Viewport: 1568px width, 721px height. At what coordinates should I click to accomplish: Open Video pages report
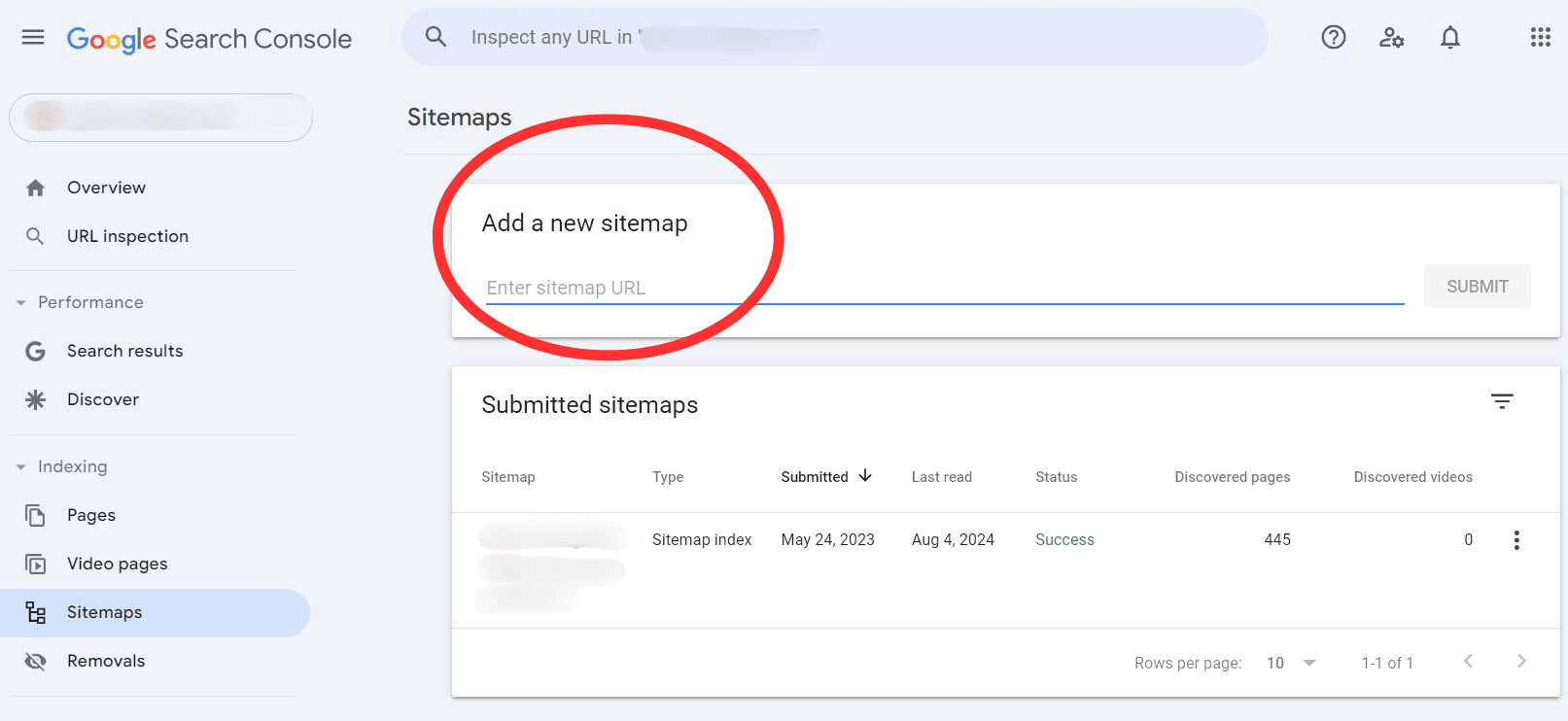pos(117,564)
